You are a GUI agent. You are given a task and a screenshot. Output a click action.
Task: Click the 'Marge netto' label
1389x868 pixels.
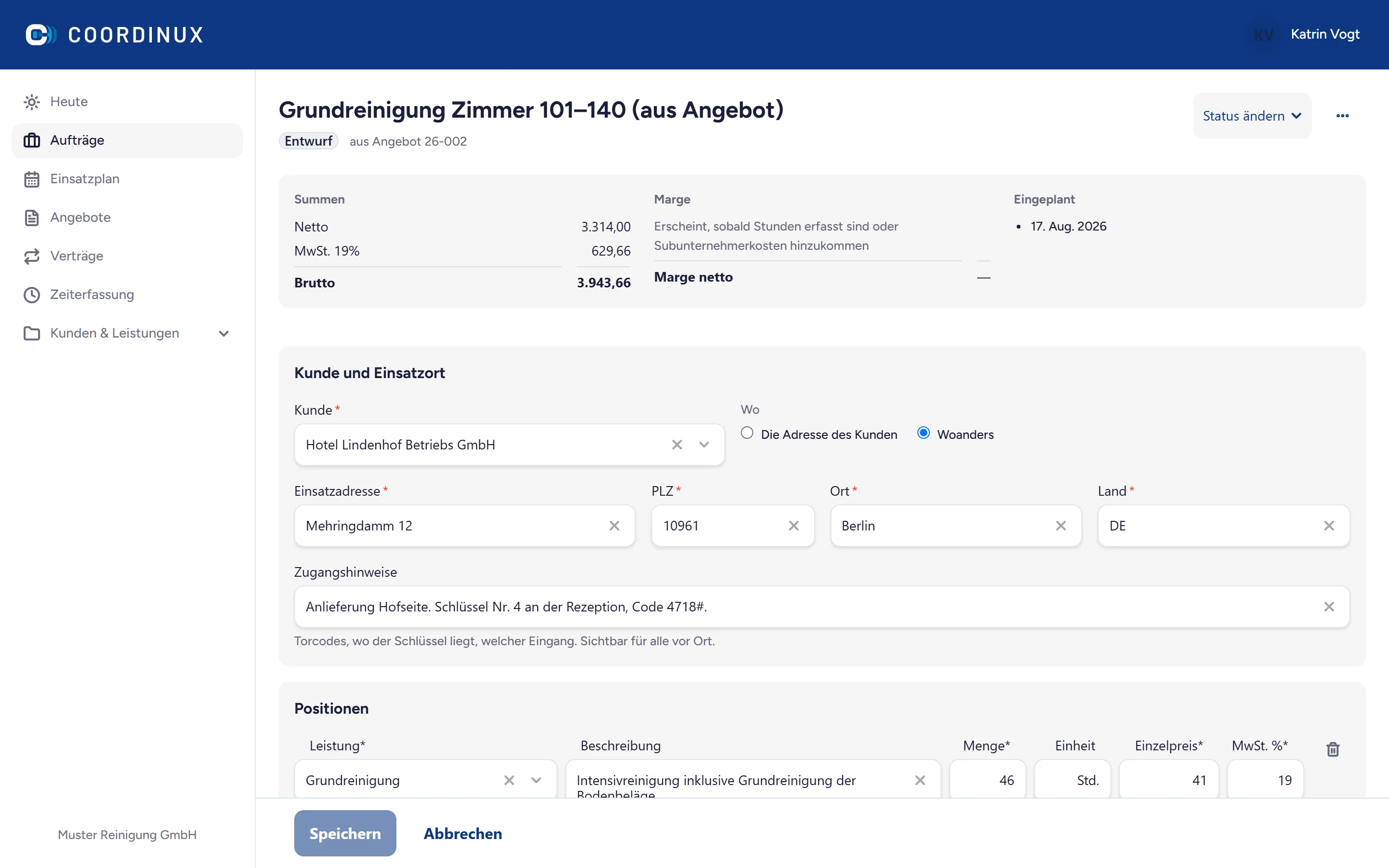693,277
